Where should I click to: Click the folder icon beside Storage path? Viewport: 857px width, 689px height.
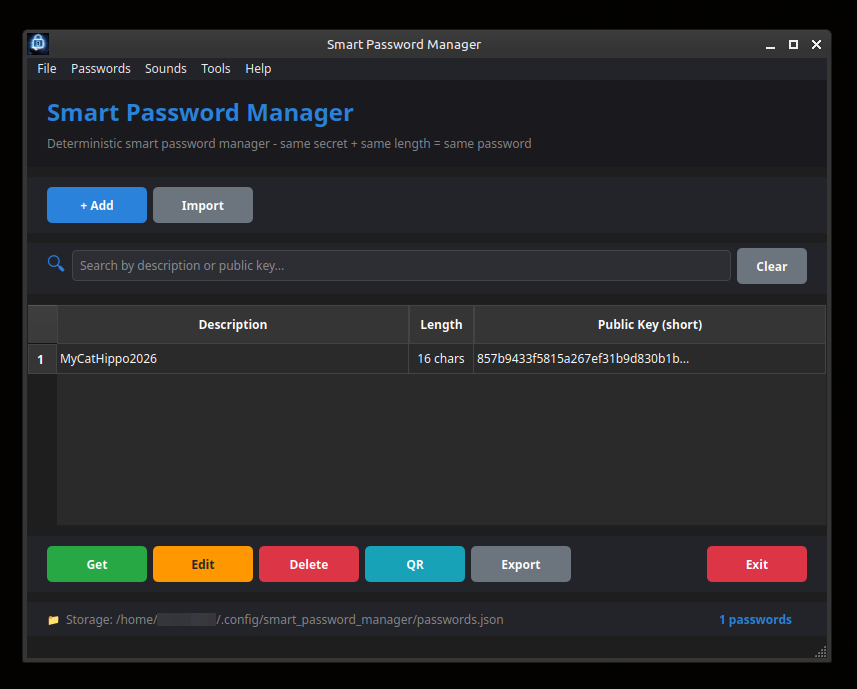coord(53,620)
